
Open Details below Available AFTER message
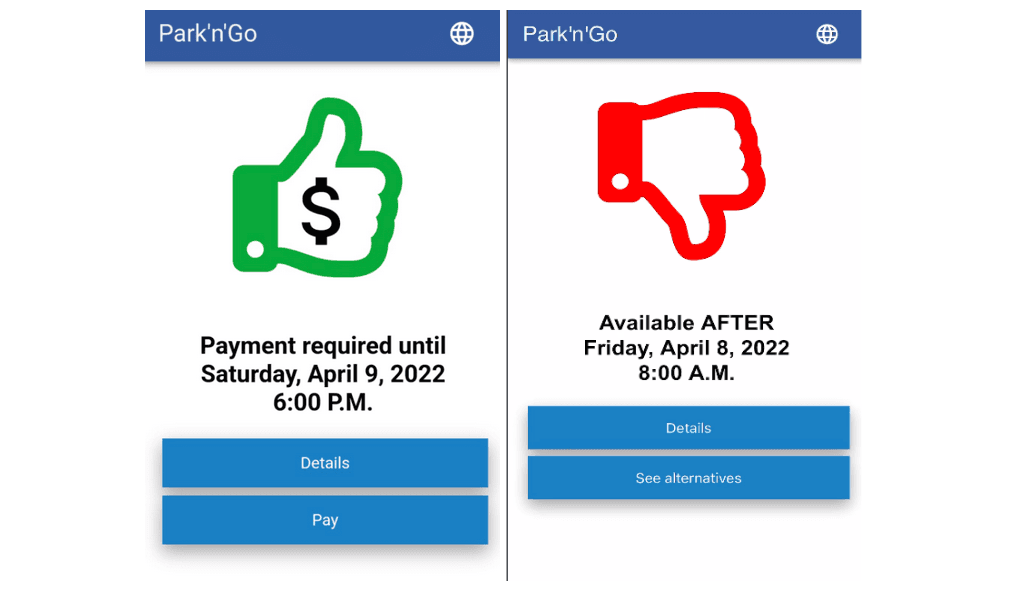[x=688, y=428]
